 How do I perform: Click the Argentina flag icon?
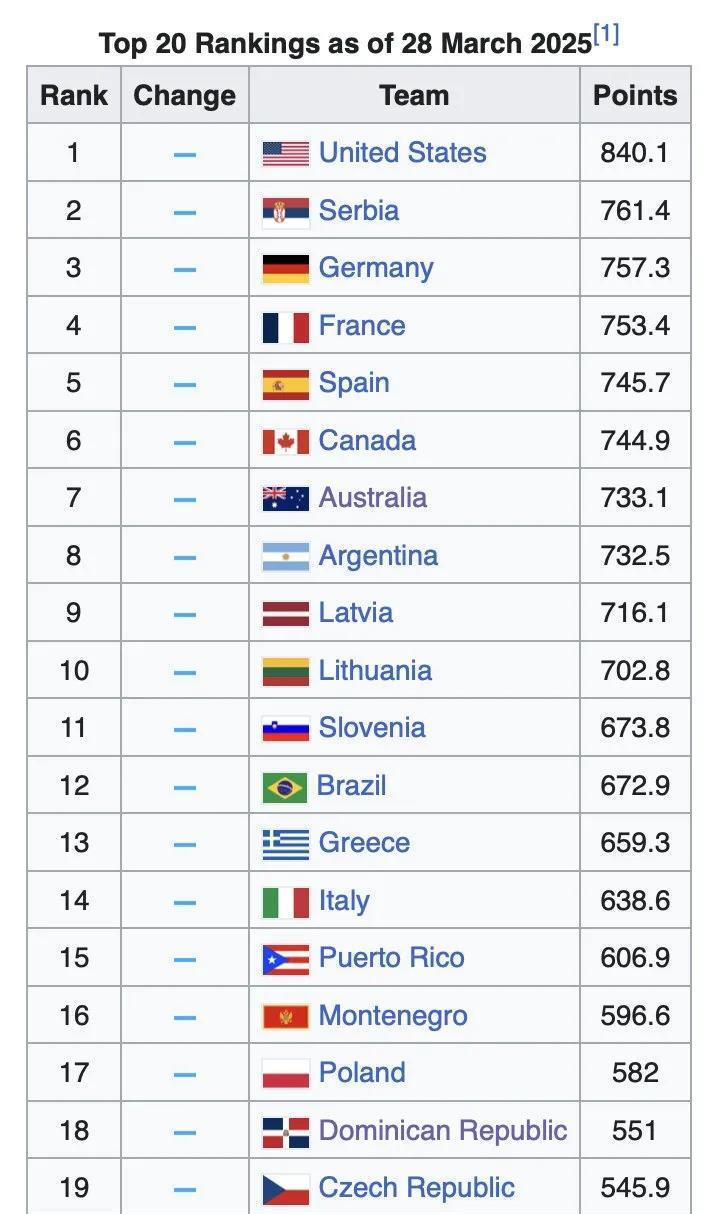tap(285, 556)
